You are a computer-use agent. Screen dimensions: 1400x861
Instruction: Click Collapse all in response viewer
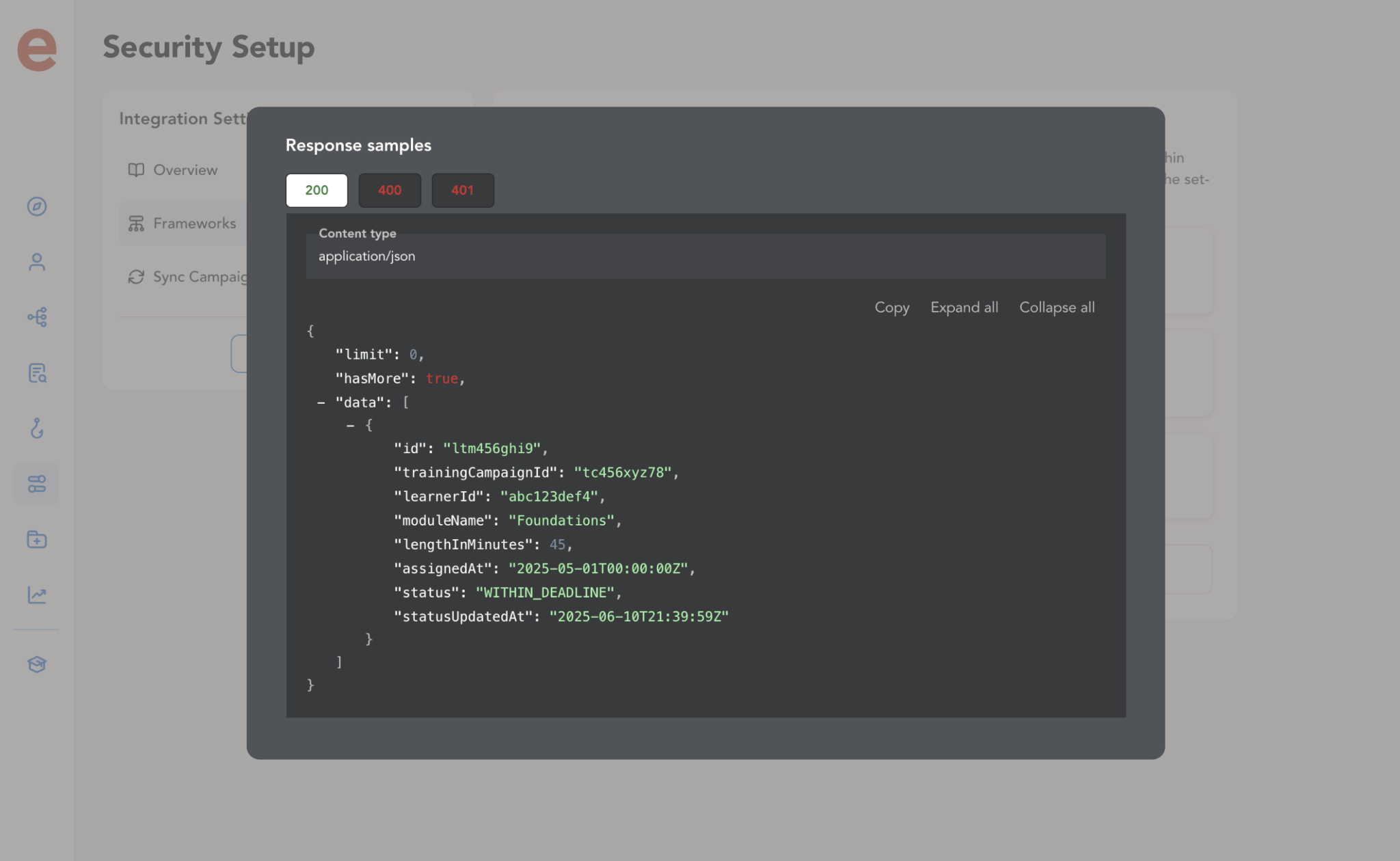(x=1056, y=307)
